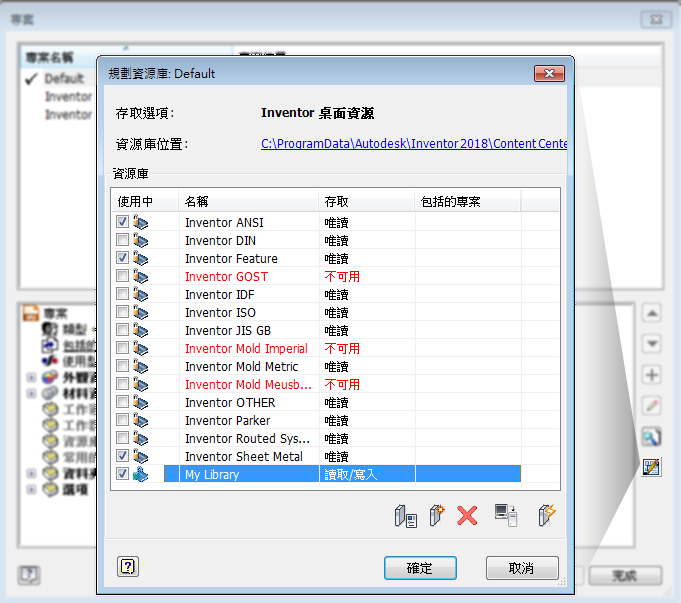Click the 確定 button
Viewport: 681px width, 603px height.
(420, 568)
